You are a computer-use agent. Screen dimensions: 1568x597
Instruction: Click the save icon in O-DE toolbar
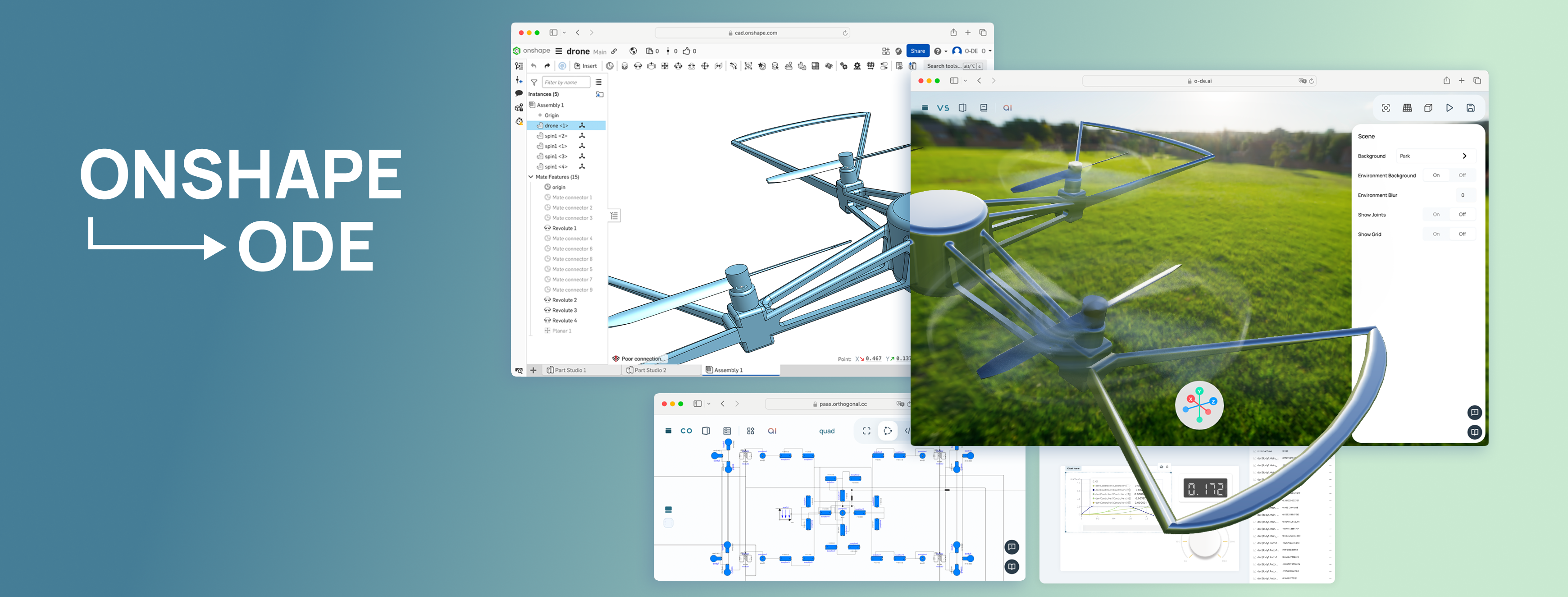tap(1470, 108)
